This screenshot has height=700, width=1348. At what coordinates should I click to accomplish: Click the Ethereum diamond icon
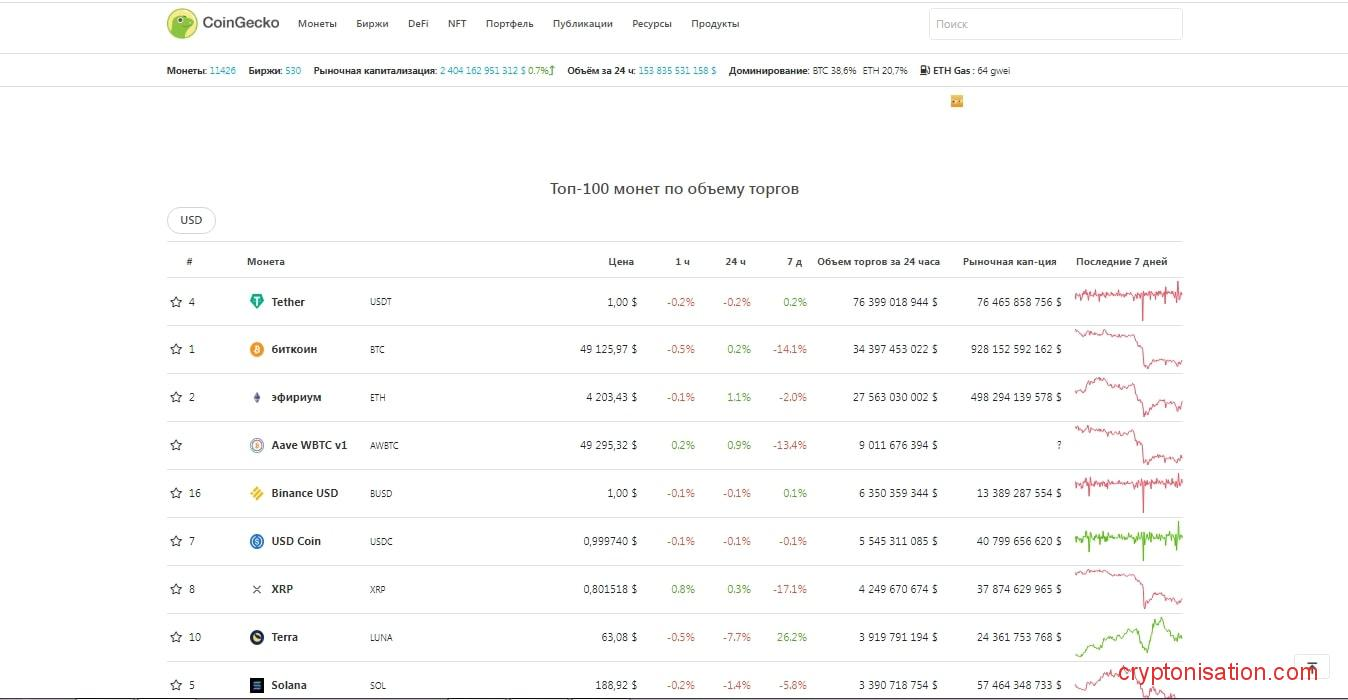(257, 398)
